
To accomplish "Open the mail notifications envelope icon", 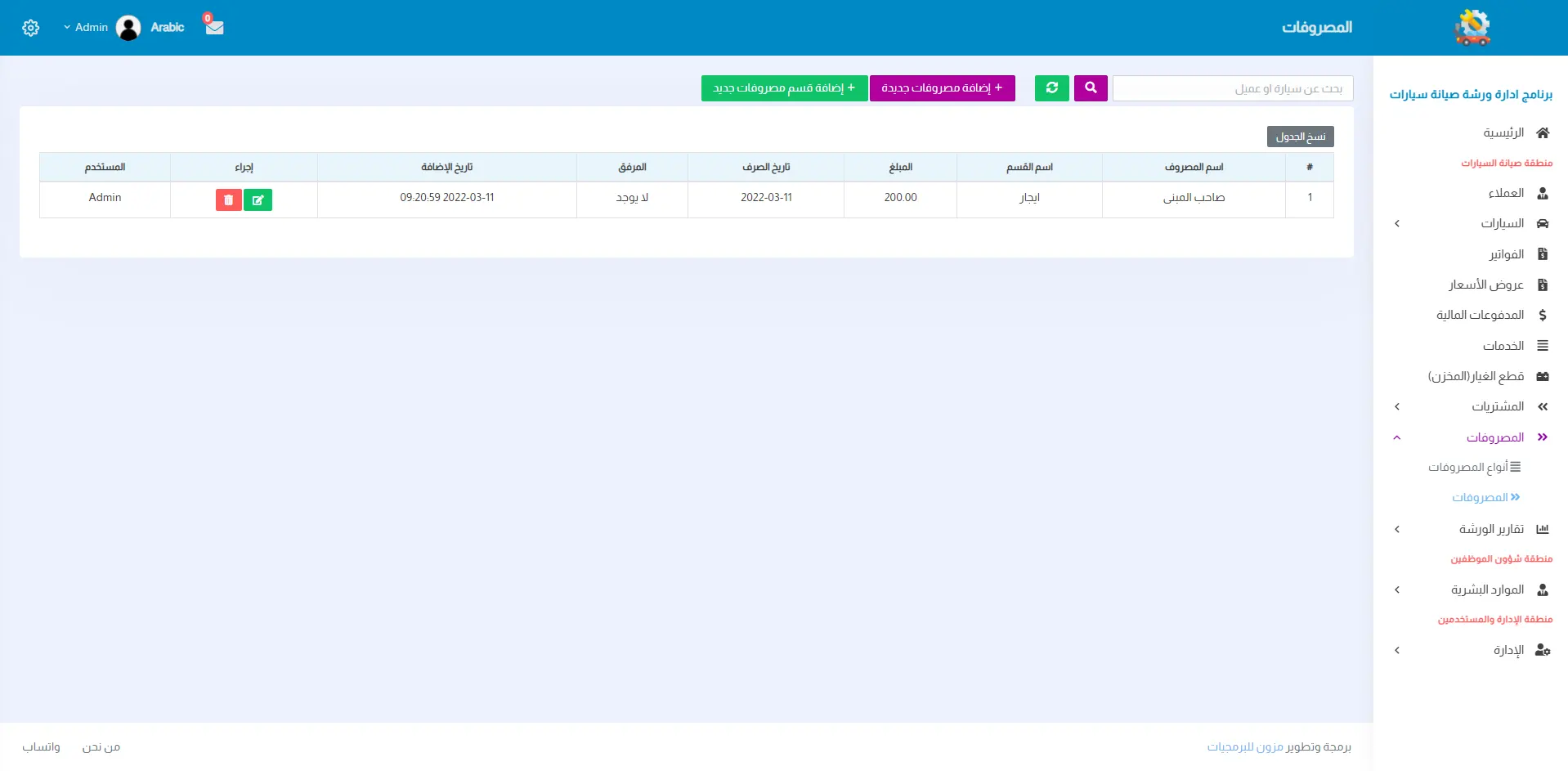I will coord(214,27).
